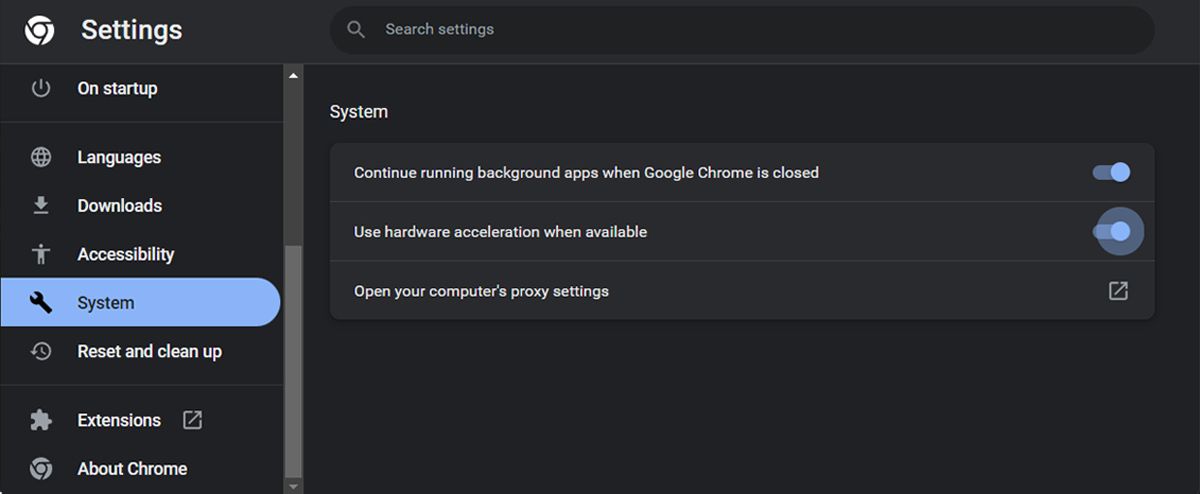Click the sidebar scrollbar up arrow
This screenshot has width=1200, height=494.
point(293,76)
